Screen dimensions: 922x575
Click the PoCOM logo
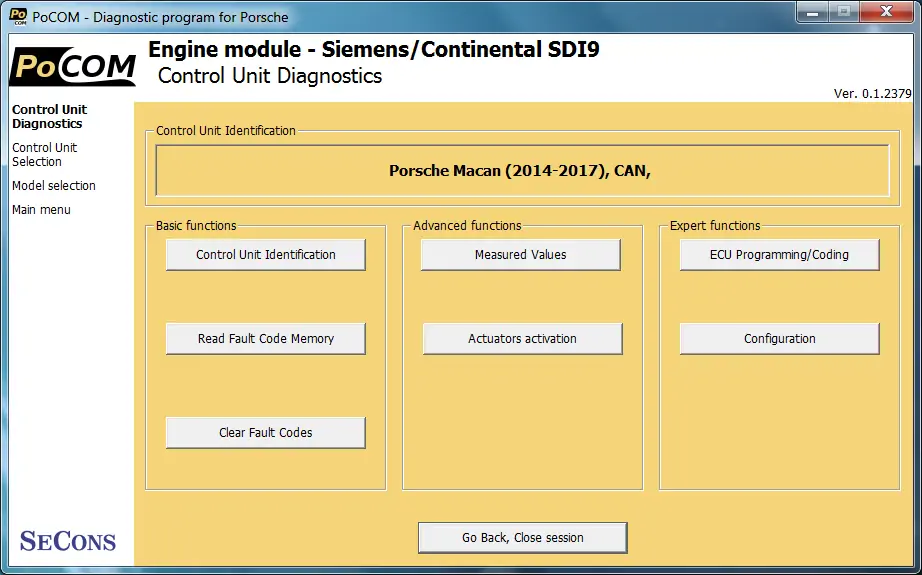coord(73,66)
